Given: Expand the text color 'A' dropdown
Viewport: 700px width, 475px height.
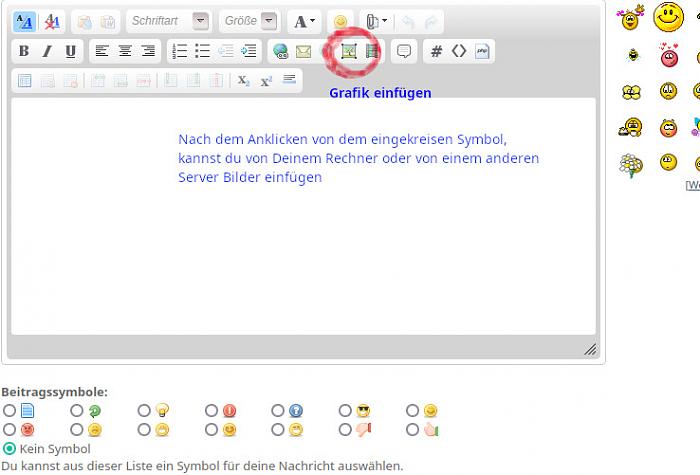Looking at the screenshot, I should pos(304,21).
